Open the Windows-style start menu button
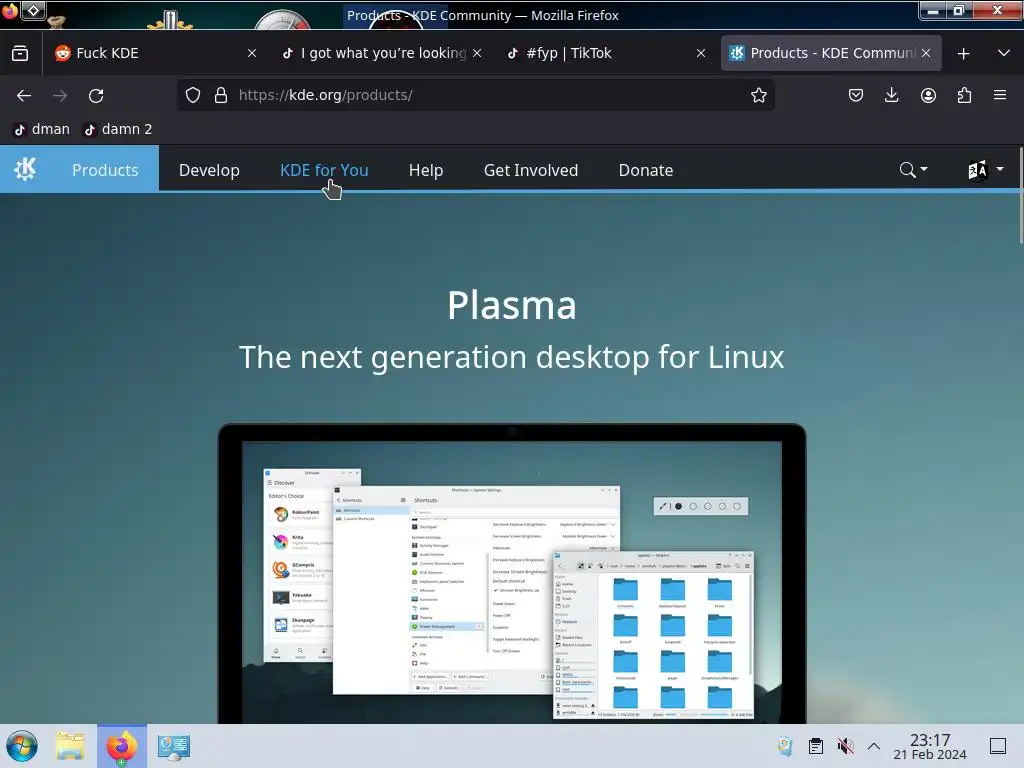Screen dimensions: 1024x768 [x=22, y=746]
